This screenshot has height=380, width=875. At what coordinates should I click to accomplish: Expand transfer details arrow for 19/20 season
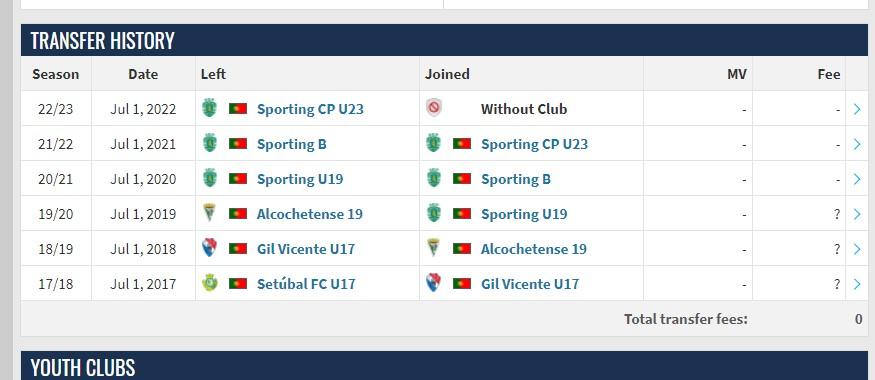(x=857, y=214)
